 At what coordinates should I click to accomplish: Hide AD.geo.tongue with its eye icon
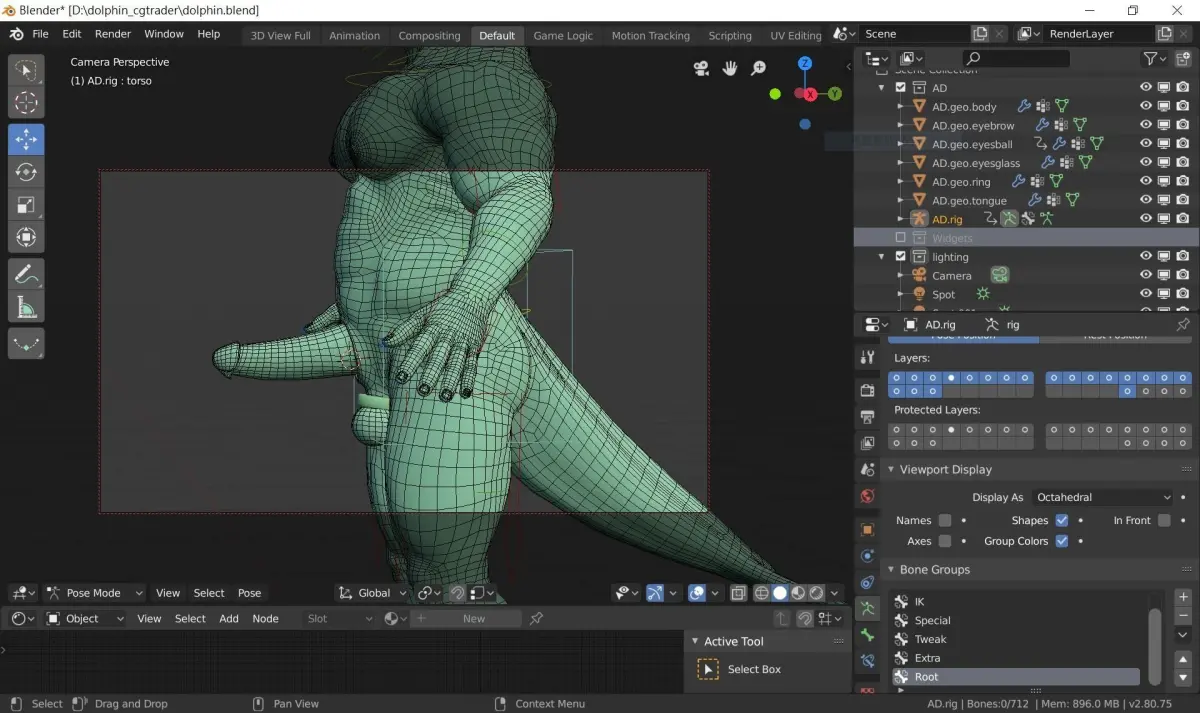point(1146,200)
